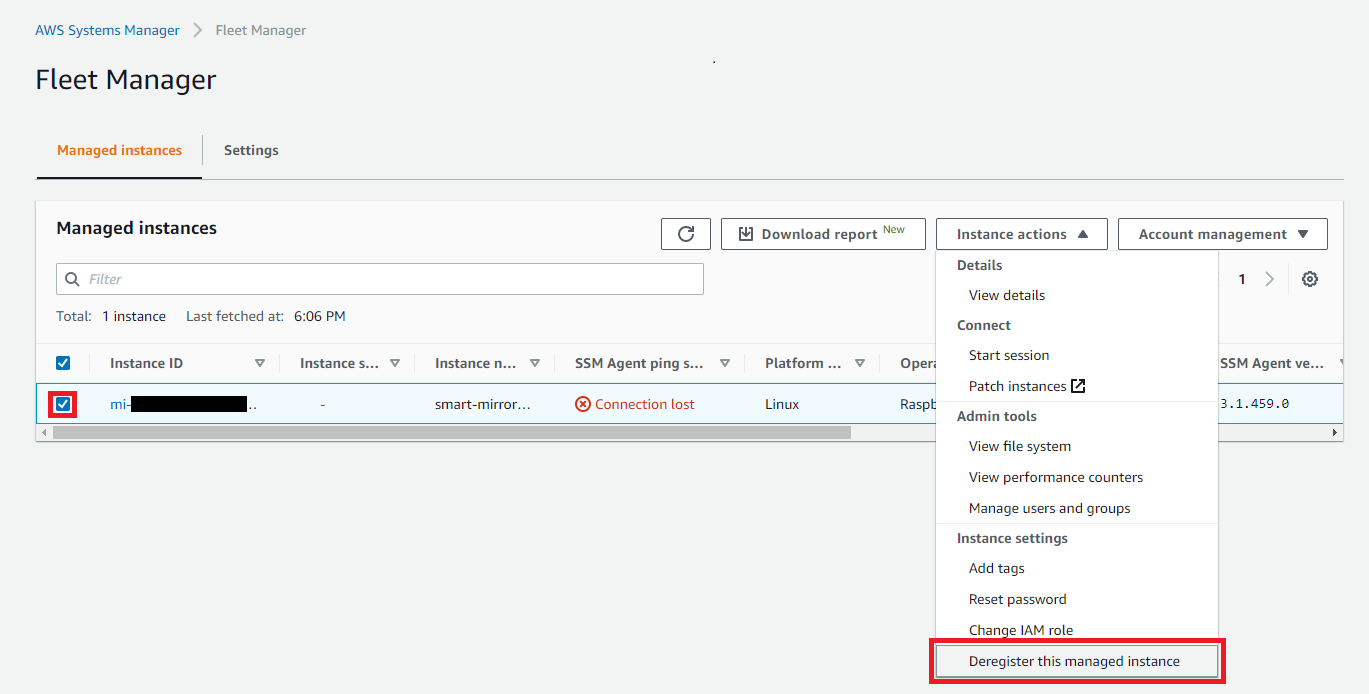Viewport: 1369px width, 694px height.
Task: Click the Instance ID column sort arrow
Action: pos(260,363)
